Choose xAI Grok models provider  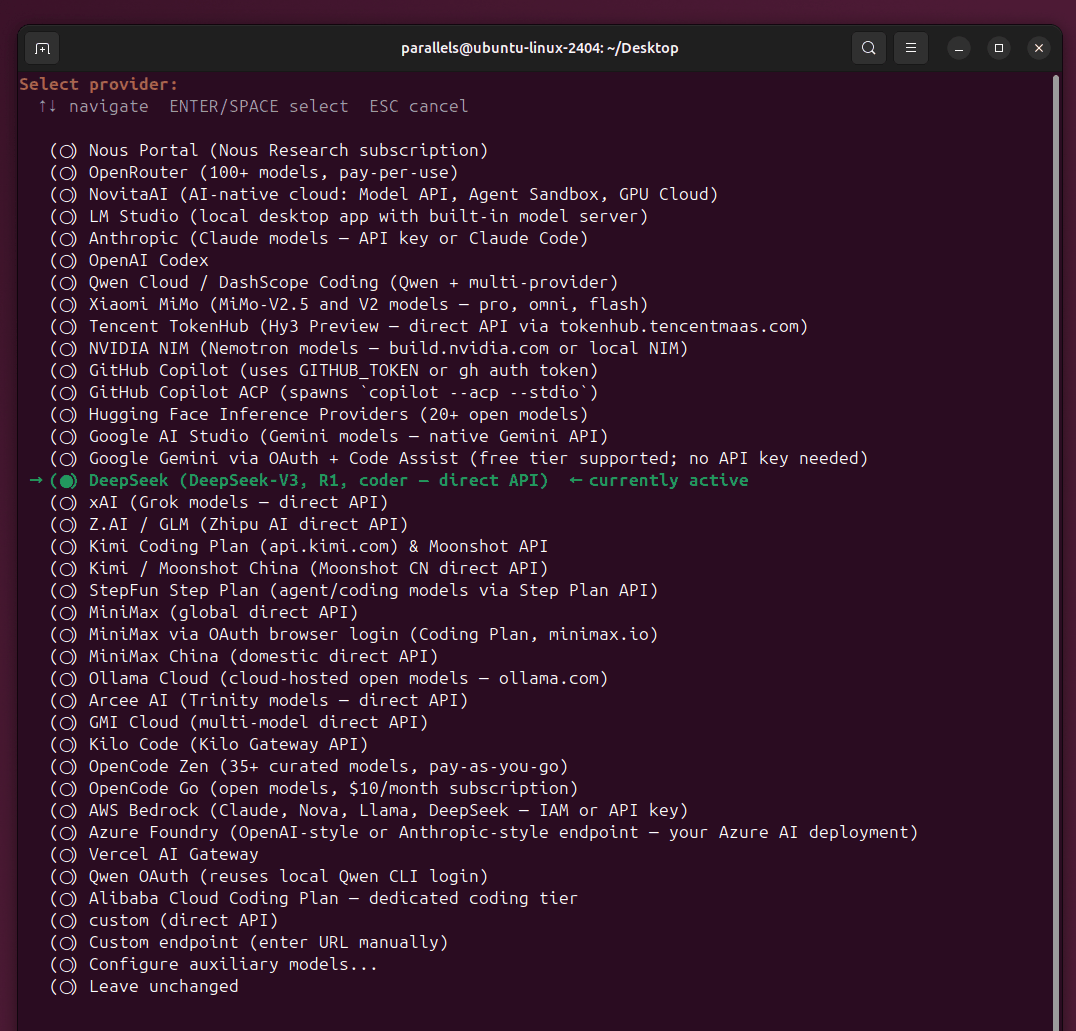pos(219,502)
